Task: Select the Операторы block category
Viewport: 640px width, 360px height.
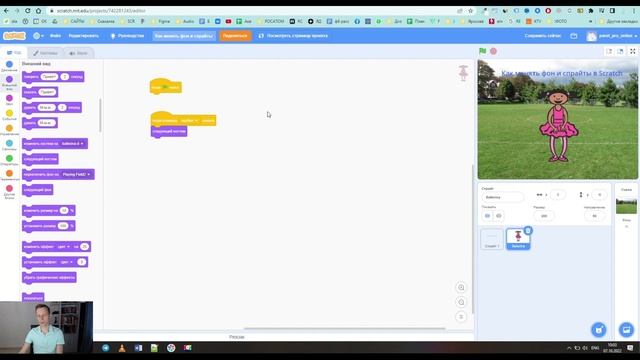Action: pyautogui.click(x=9, y=160)
